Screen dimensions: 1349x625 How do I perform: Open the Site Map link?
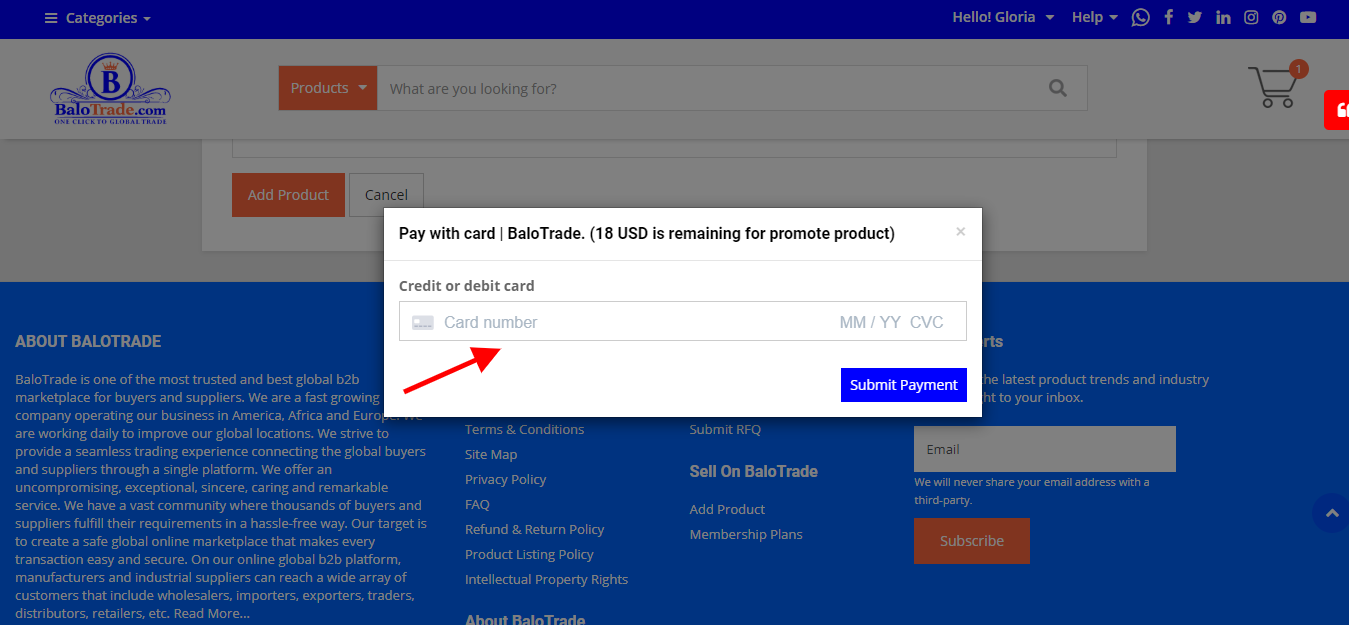[491, 454]
